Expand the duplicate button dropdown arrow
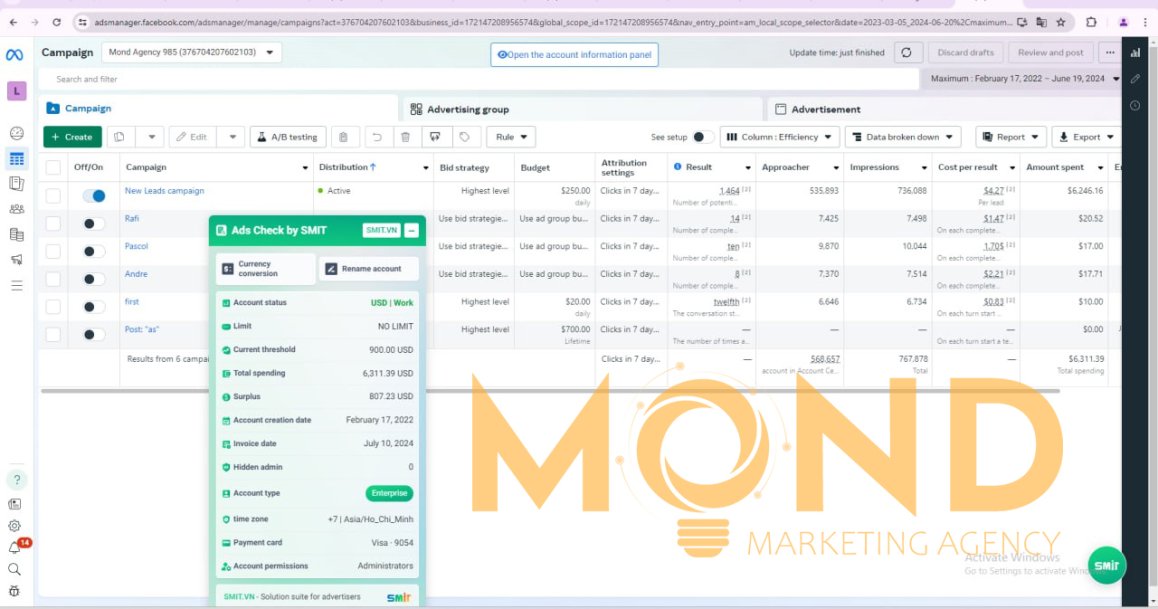1158x609 pixels. tap(151, 137)
